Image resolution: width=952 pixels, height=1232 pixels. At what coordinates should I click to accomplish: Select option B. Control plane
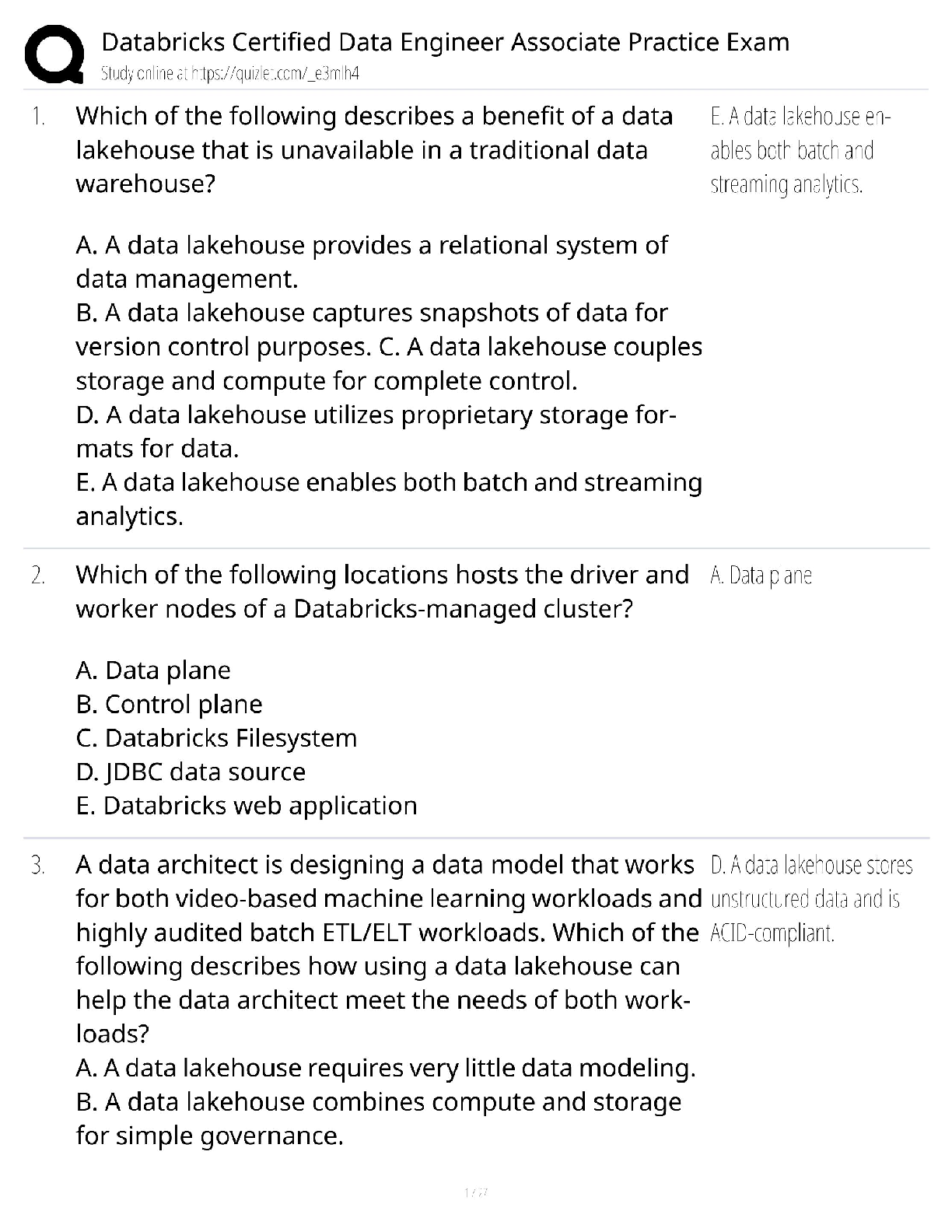click(170, 704)
